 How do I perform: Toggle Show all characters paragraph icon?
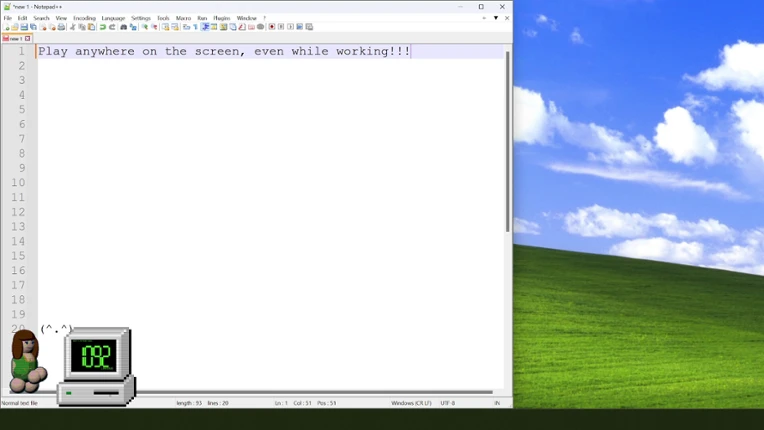pos(196,27)
